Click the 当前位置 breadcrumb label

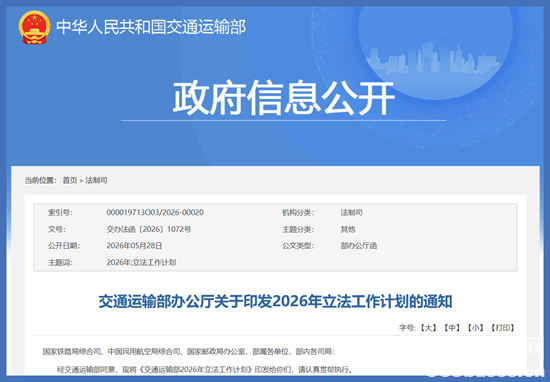pyautogui.click(x=40, y=180)
